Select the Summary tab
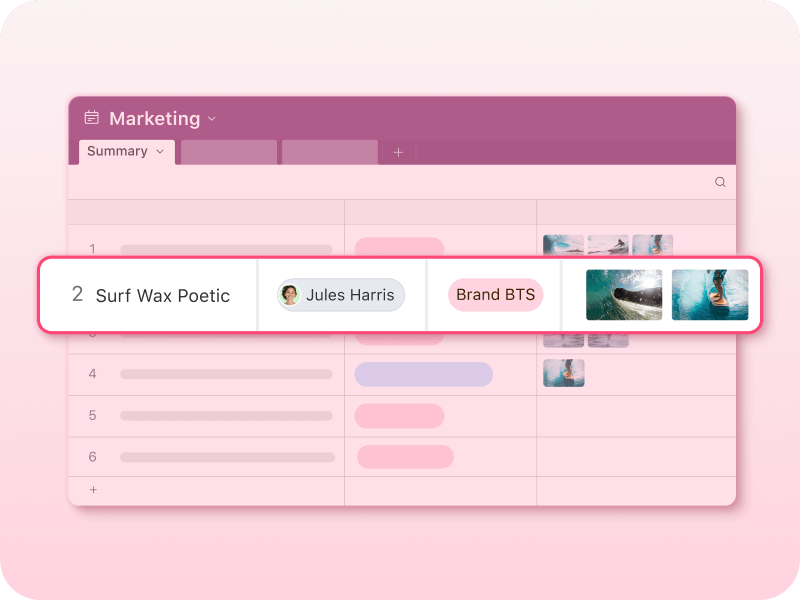Screen dimensions: 800x600 pyautogui.click(x=127, y=152)
